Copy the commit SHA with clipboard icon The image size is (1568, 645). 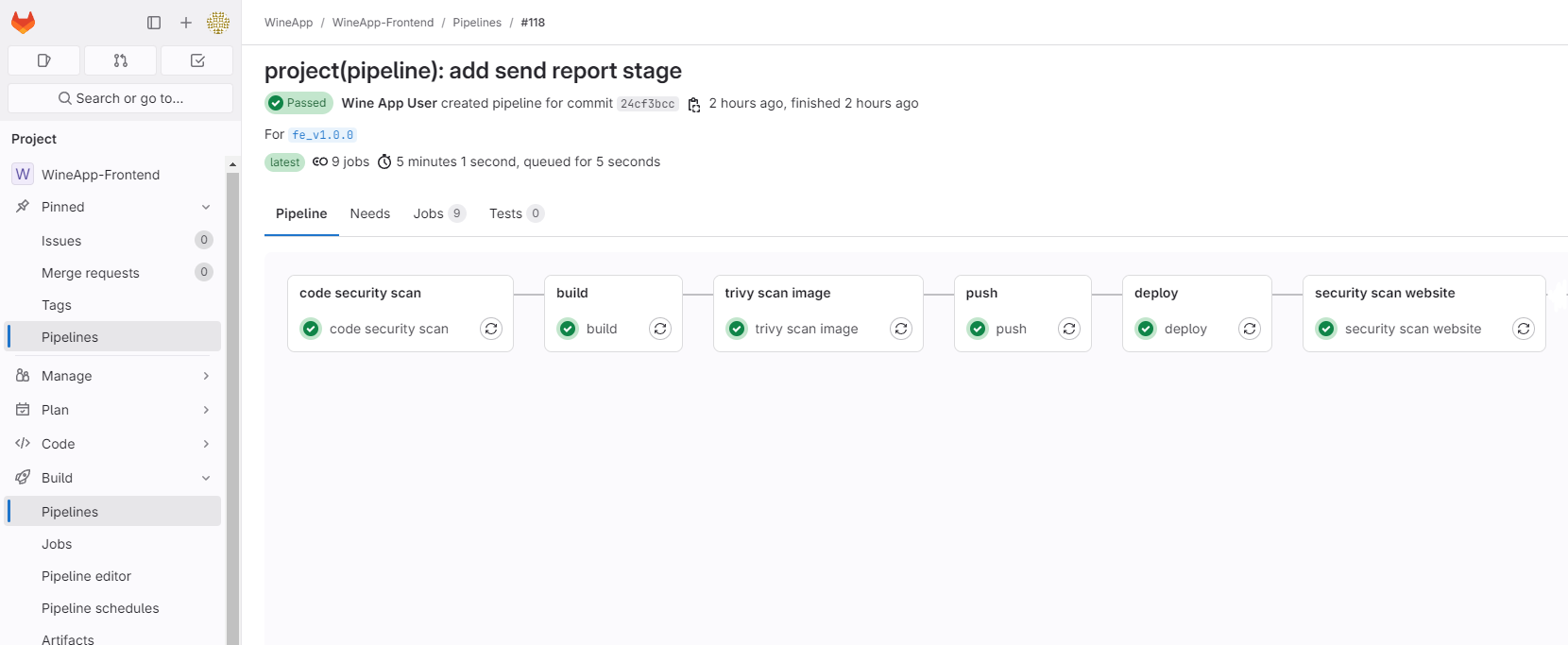click(x=694, y=104)
